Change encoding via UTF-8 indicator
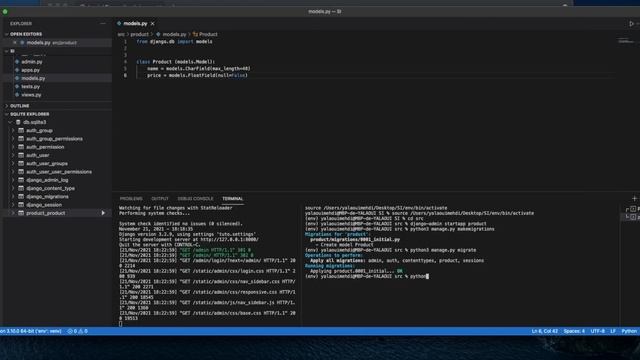Viewport: 640px width, 360px height. (598, 331)
